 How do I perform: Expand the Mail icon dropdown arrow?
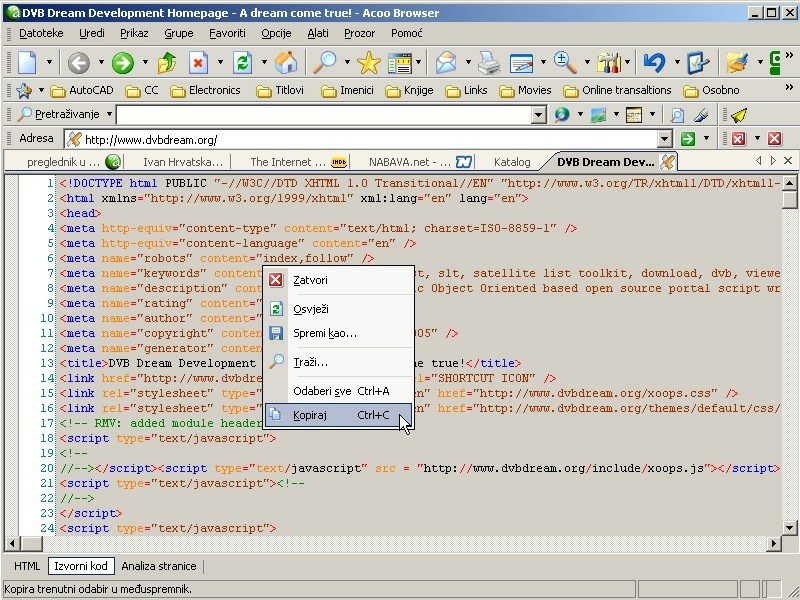[468, 63]
